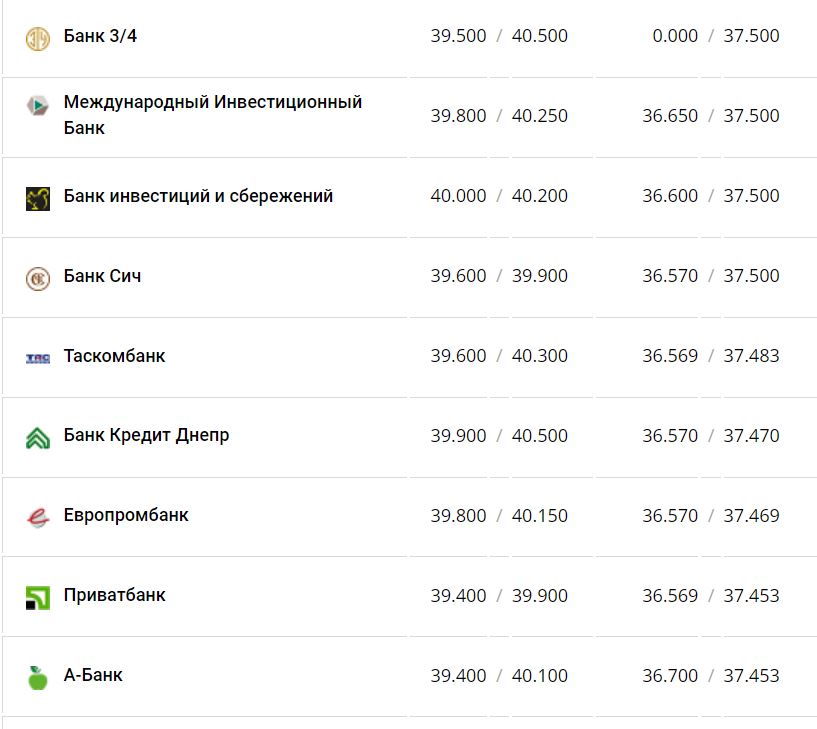Open the А-Банк name link
The image size is (817, 729).
[x=93, y=676]
